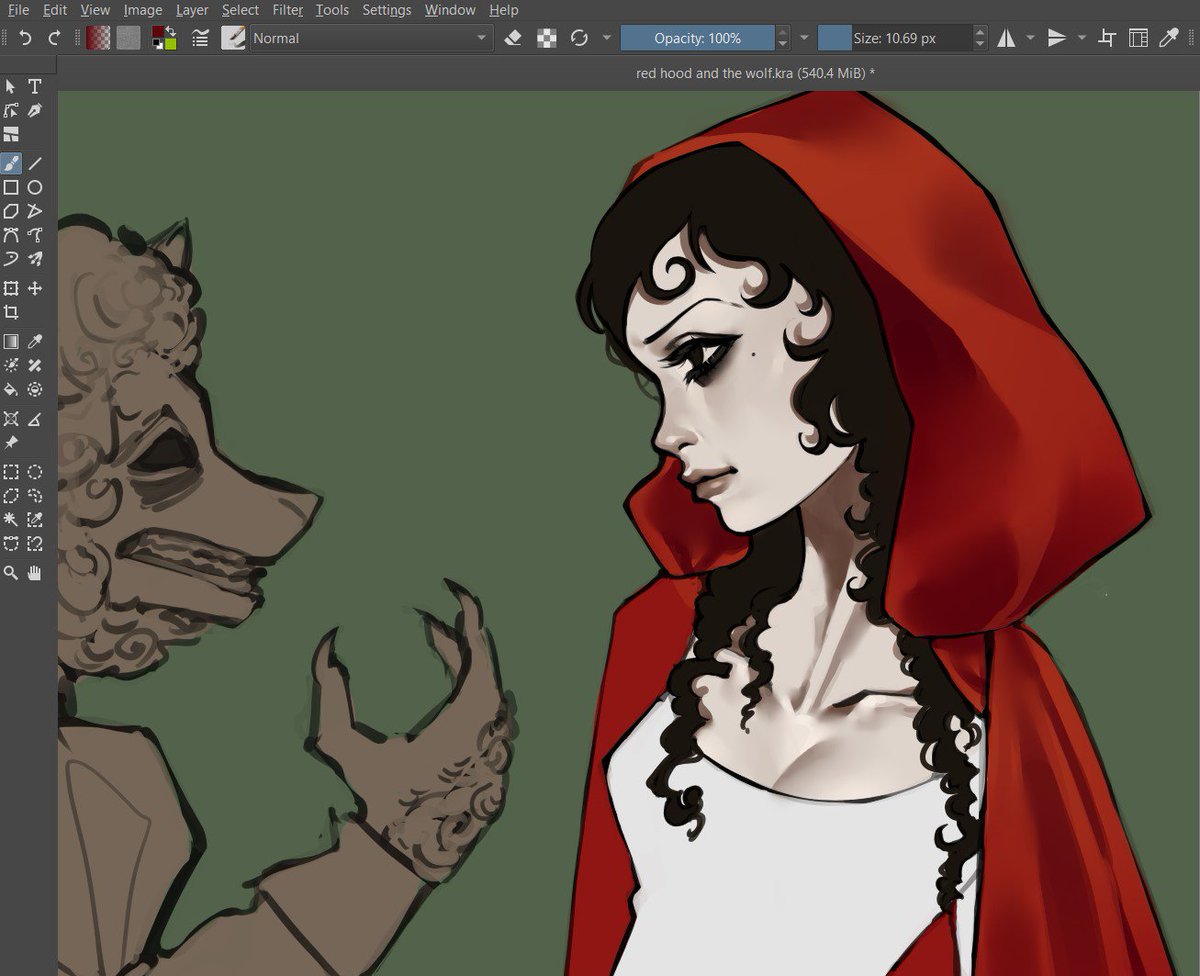The width and height of the screenshot is (1200, 976).
Task: Select the Freehand Brush tool
Action: tap(11, 163)
